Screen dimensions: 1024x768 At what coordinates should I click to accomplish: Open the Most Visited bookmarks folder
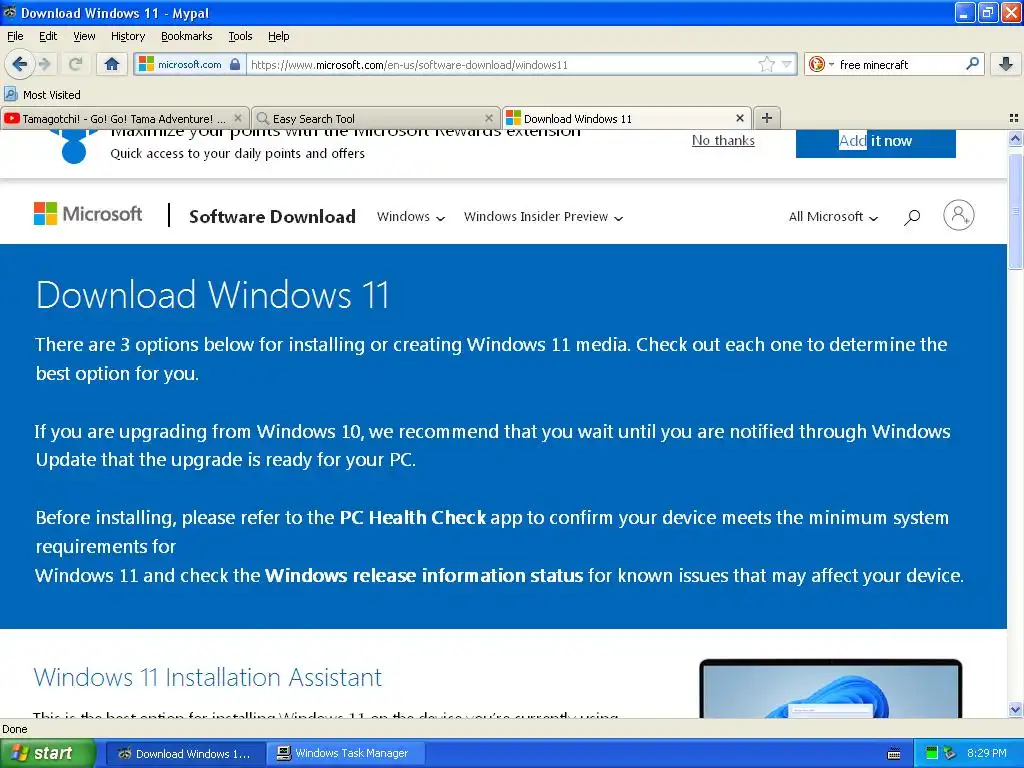point(42,95)
